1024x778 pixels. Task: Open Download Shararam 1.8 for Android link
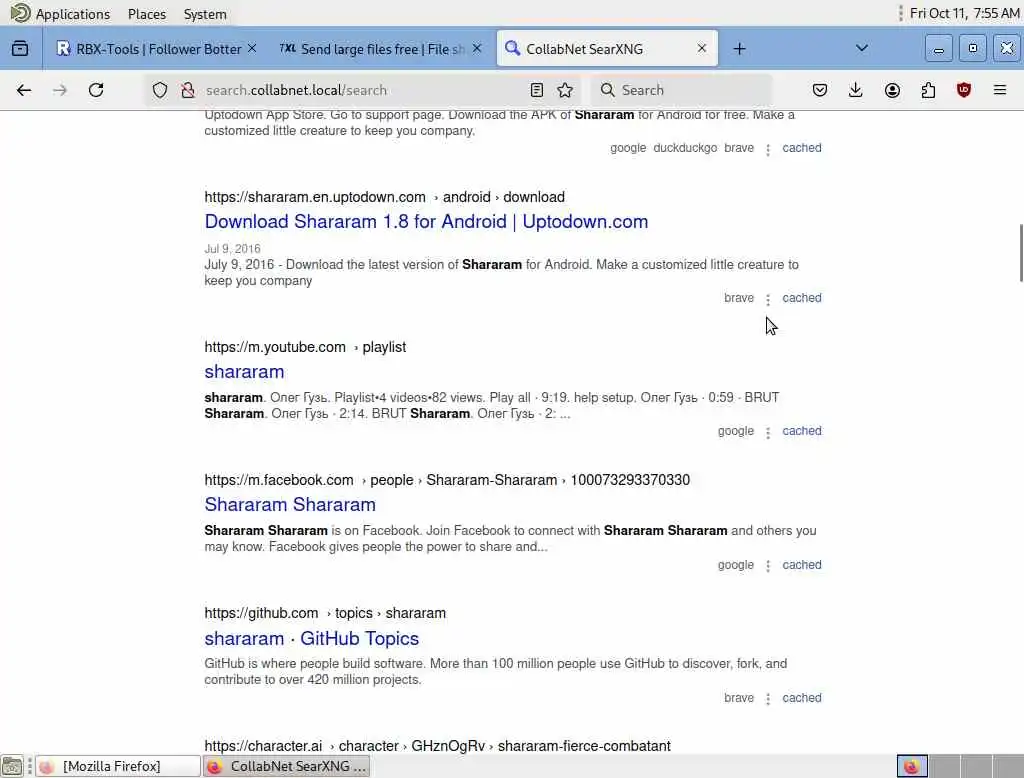tap(426, 221)
